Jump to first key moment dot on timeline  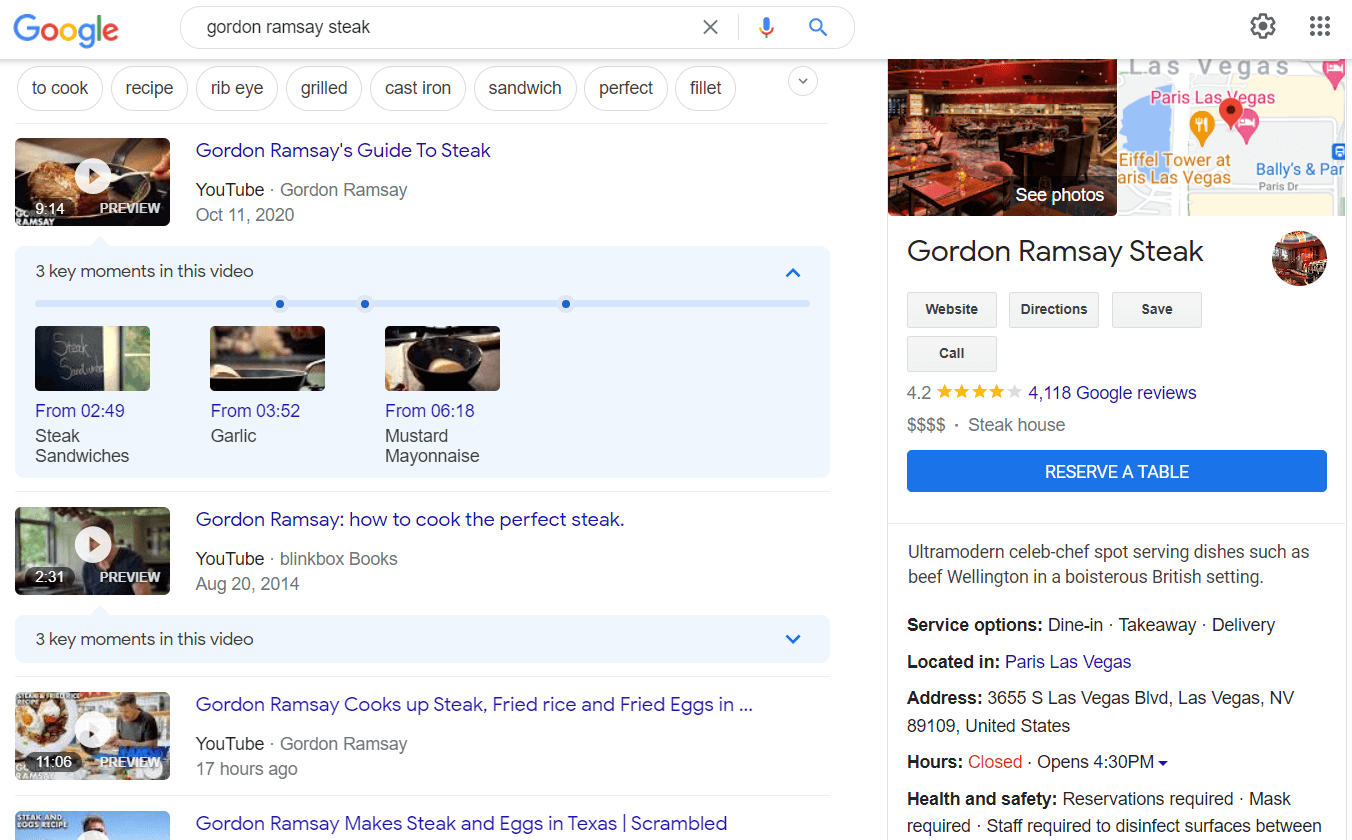pos(280,304)
